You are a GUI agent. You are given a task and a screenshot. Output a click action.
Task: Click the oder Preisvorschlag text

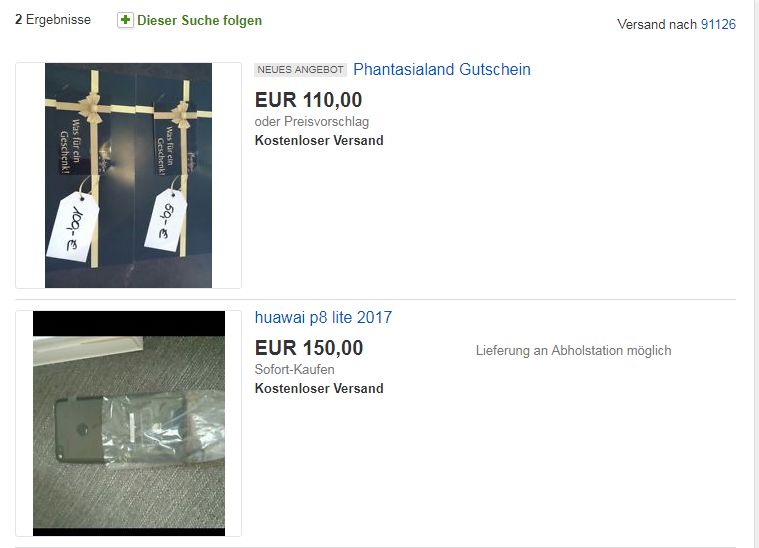[x=312, y=122]
